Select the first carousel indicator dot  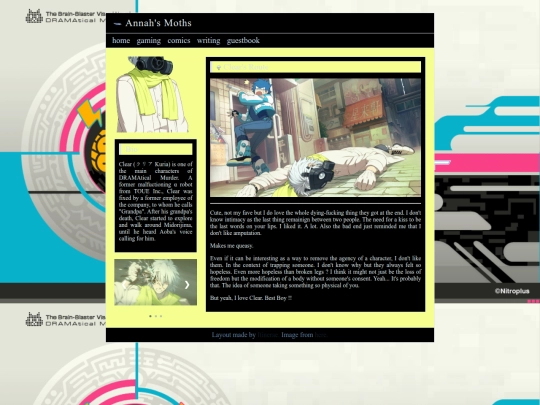click(150, 316)
